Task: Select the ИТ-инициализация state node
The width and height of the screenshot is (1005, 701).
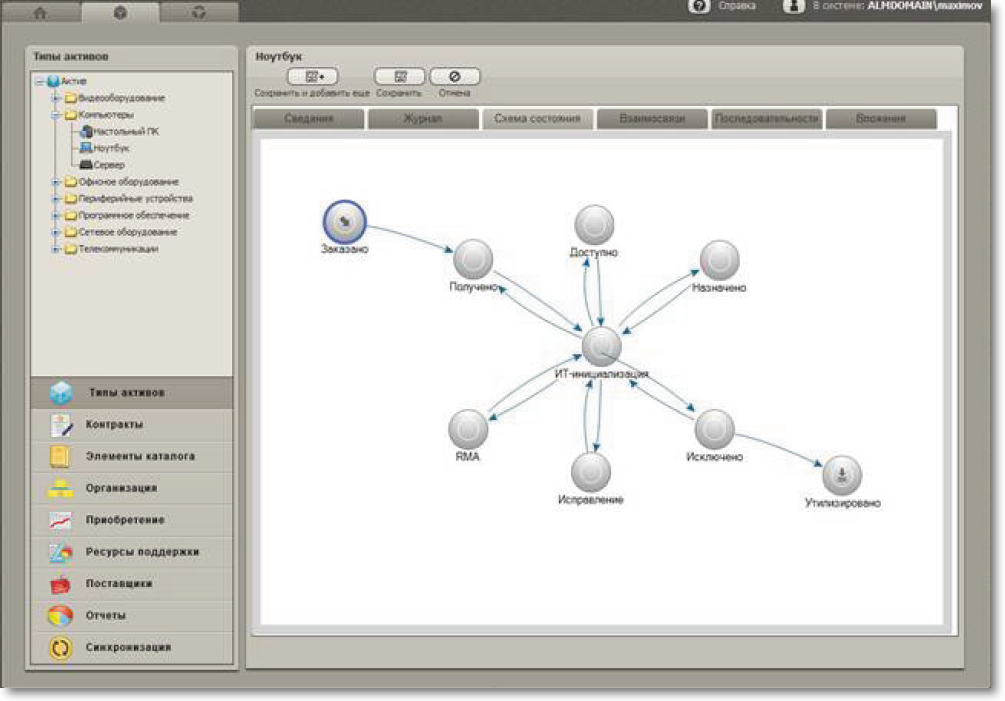Action: point(601,346)
